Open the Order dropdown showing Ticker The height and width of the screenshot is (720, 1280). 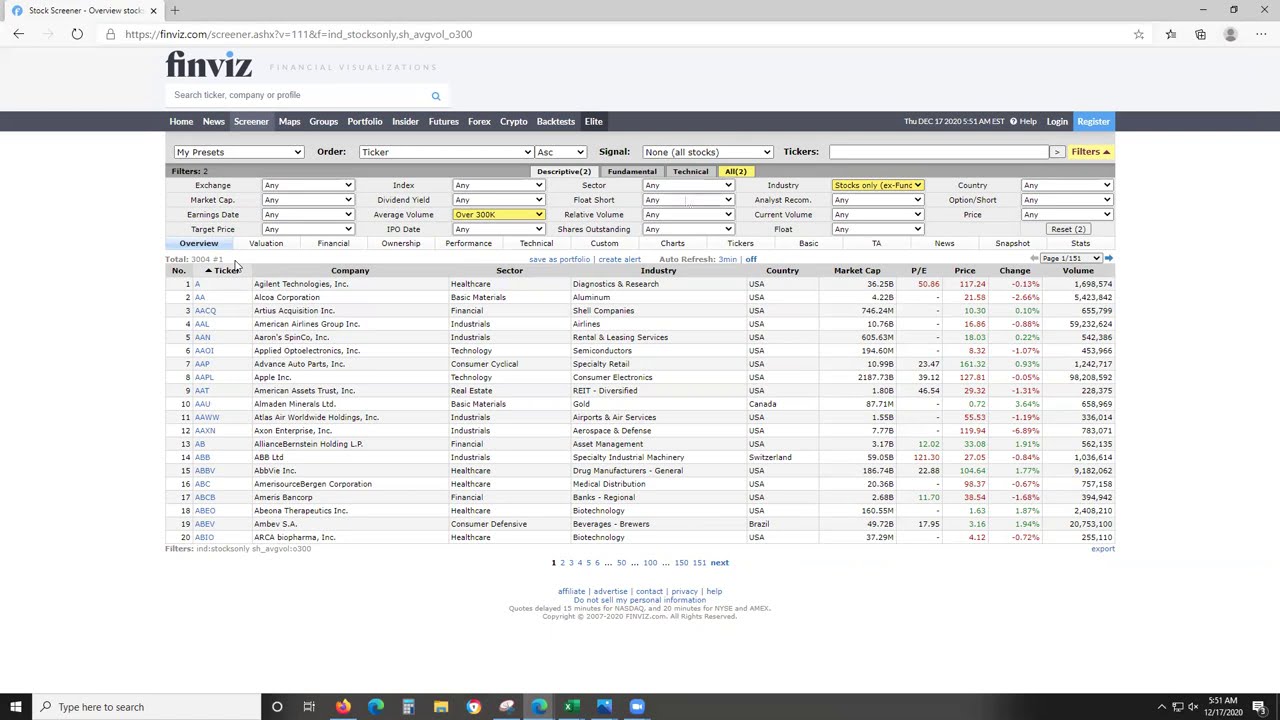446,152
